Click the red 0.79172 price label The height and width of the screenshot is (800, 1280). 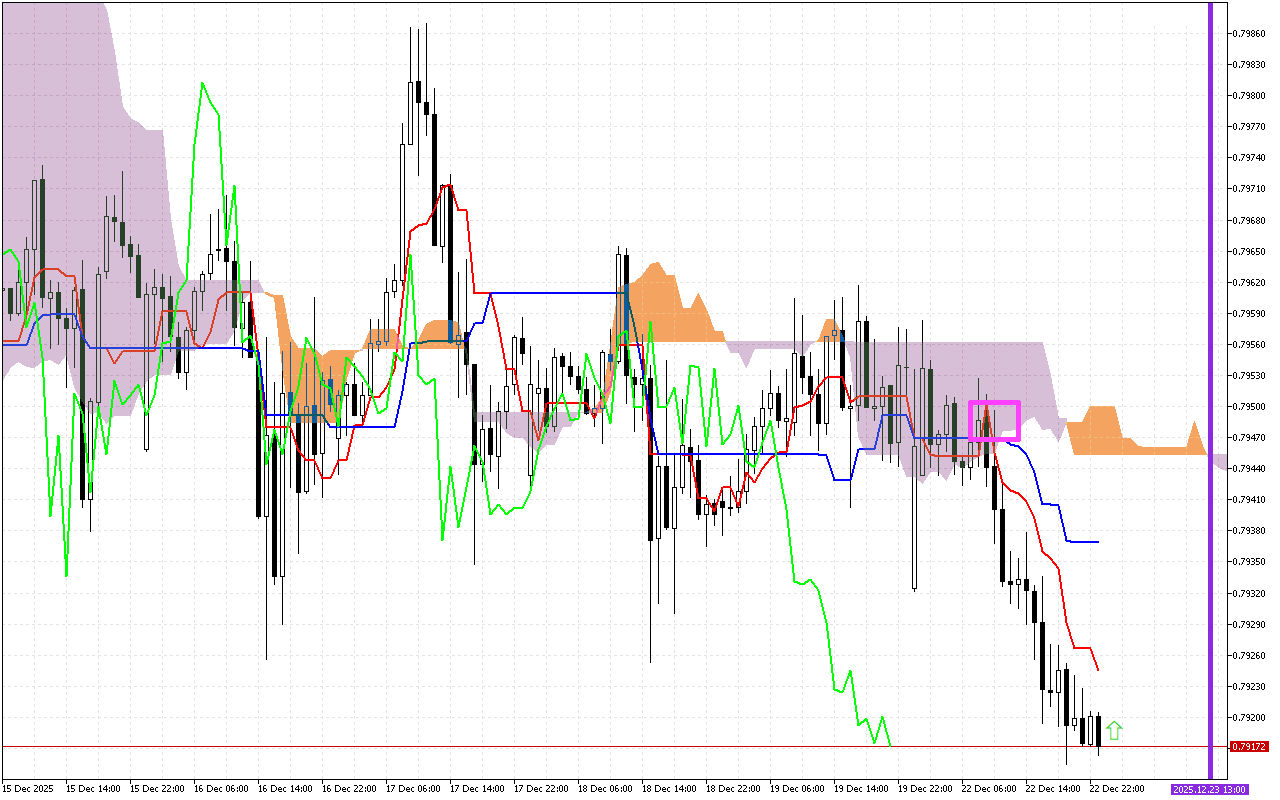pos(1250,747)
